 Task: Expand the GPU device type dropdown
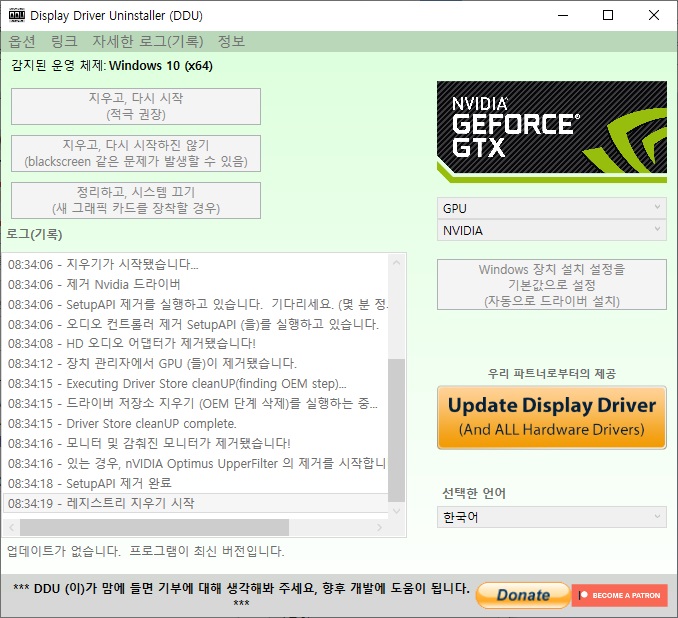click(552, 208)
